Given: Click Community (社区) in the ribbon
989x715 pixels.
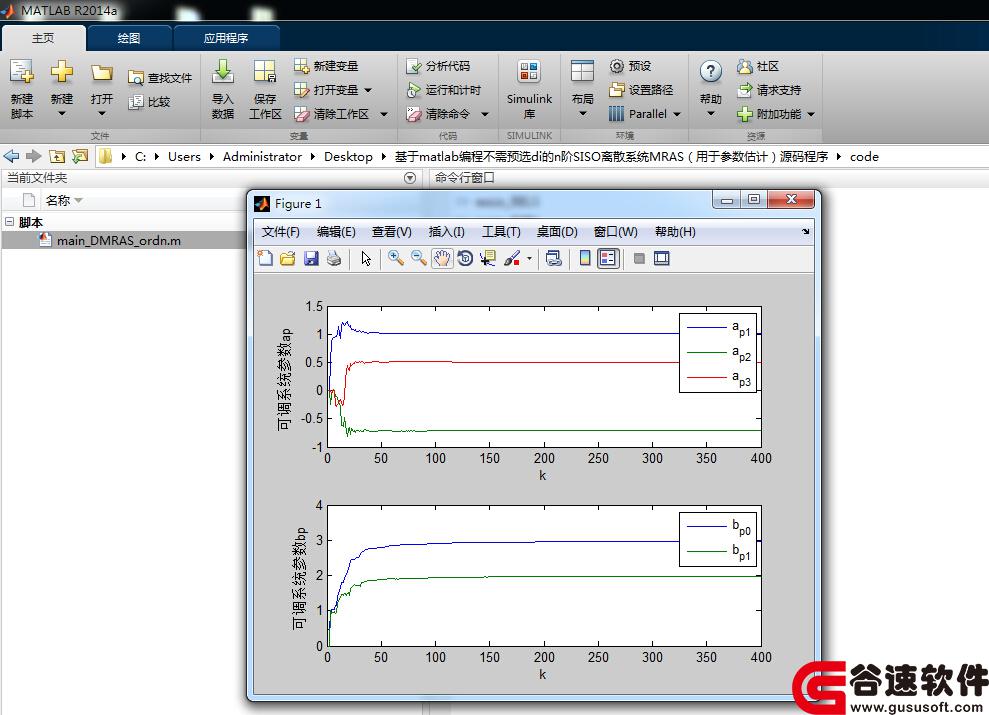Looking at the screenshot, I should [x=758, y=66].
